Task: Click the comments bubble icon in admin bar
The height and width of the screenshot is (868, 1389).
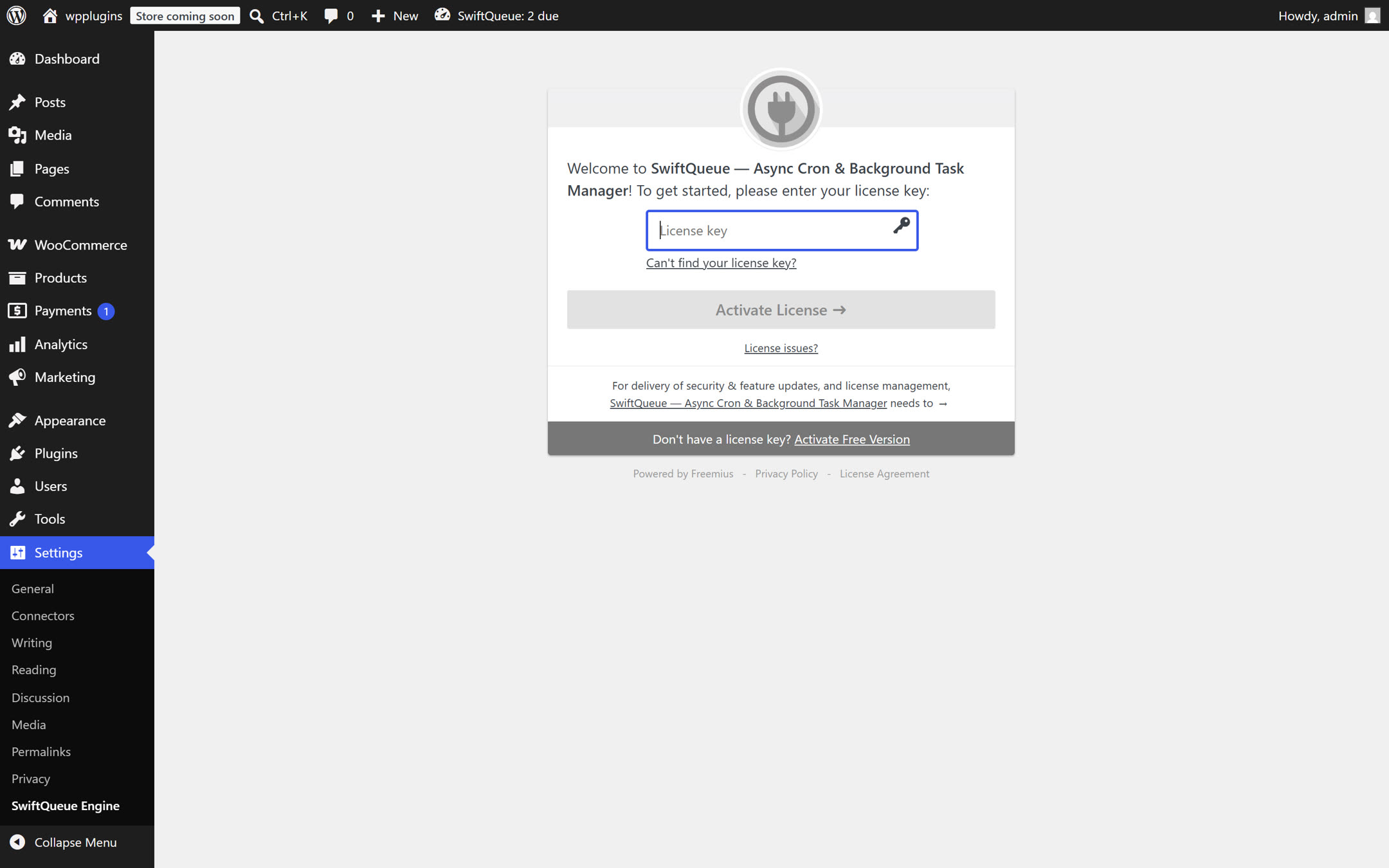Action: 331,15
